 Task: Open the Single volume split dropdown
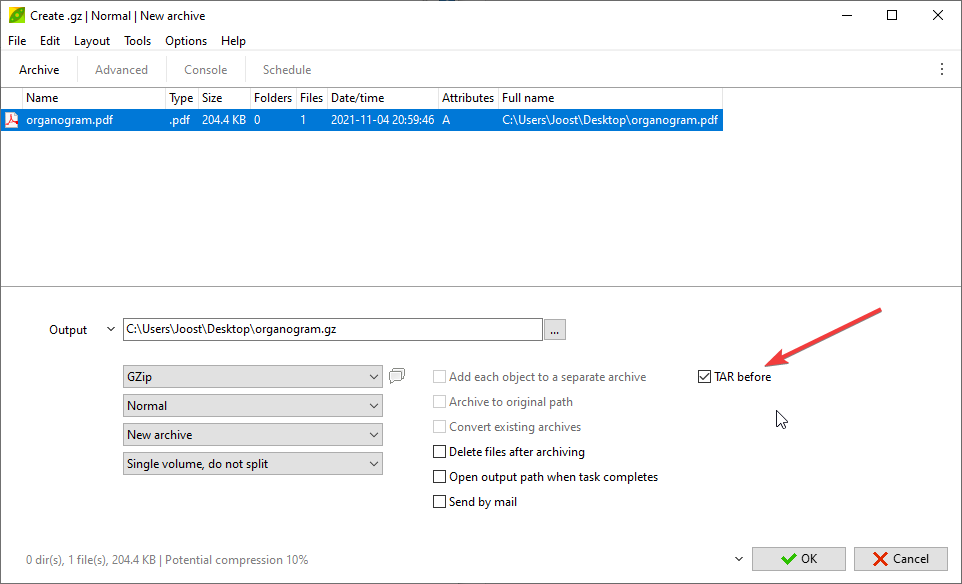click(x=253, y=464)
